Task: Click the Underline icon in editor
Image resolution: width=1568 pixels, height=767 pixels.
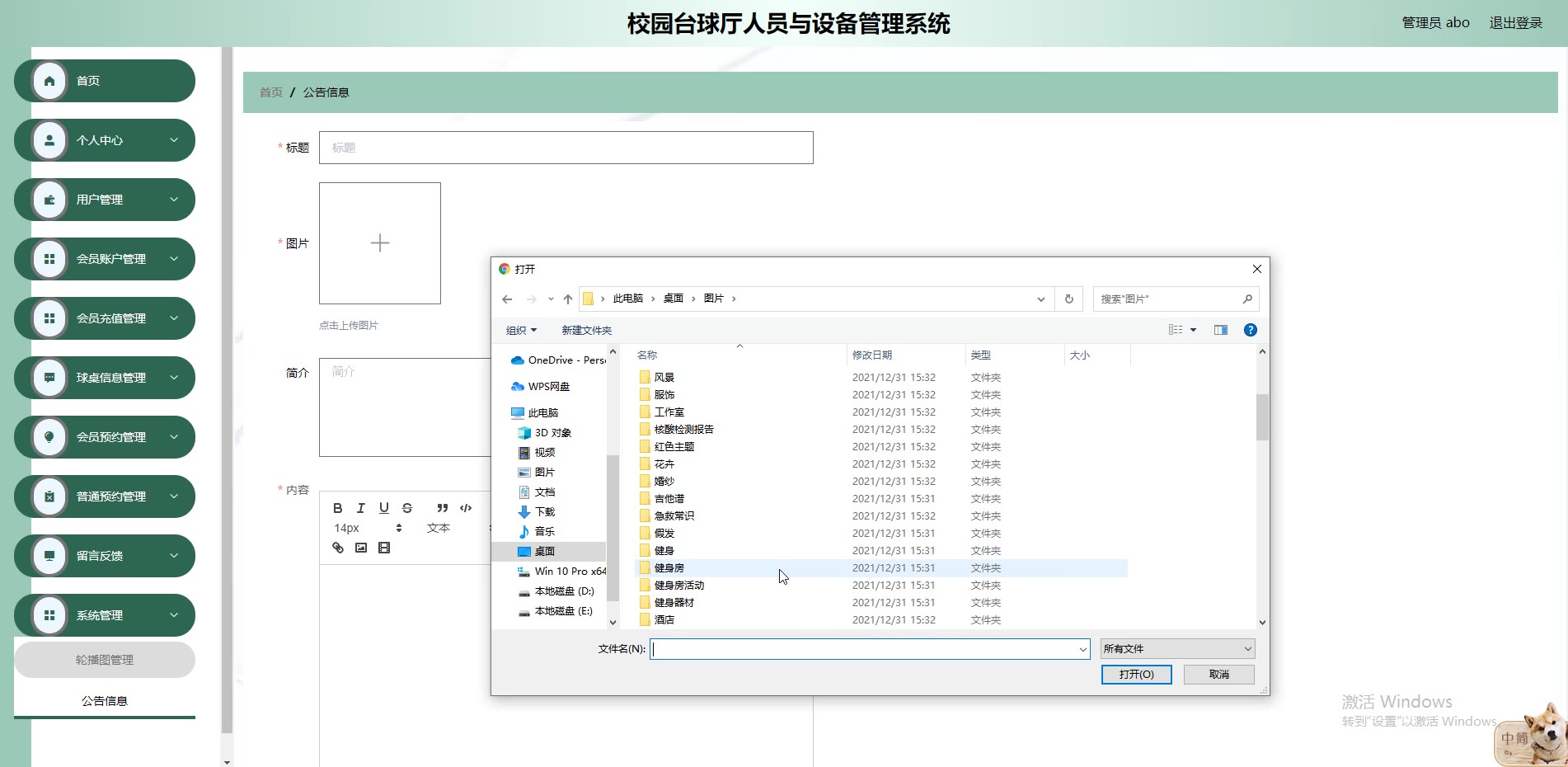Action: coord(383,508)
